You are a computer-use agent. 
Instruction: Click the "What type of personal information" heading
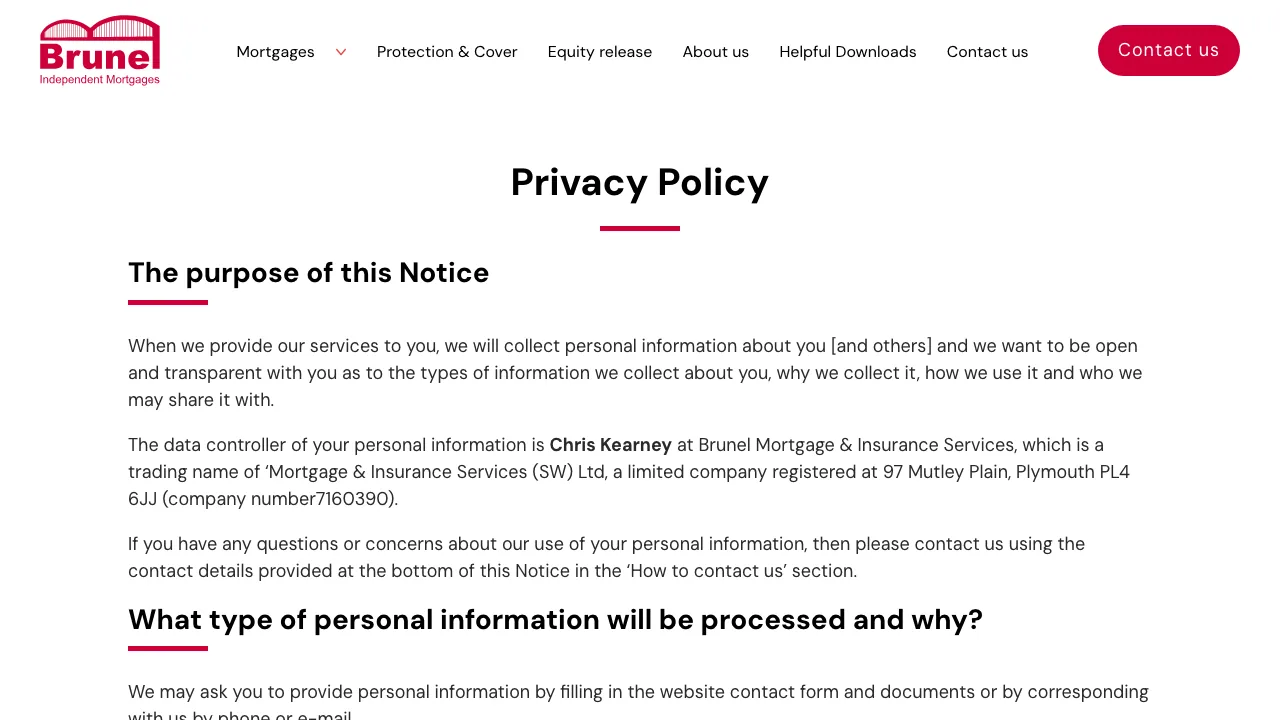tap(555, 620)
